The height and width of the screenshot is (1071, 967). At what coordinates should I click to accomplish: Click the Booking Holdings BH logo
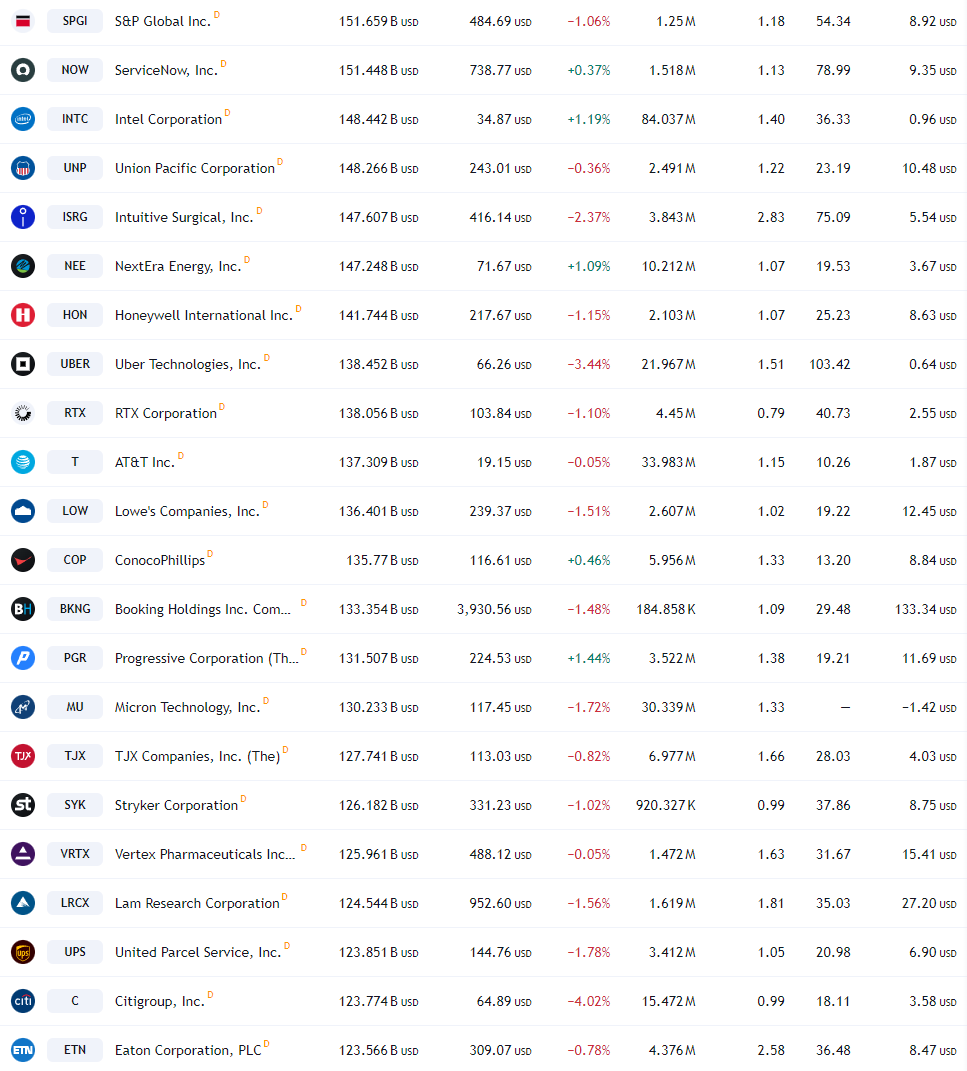[x=23, y=609]
